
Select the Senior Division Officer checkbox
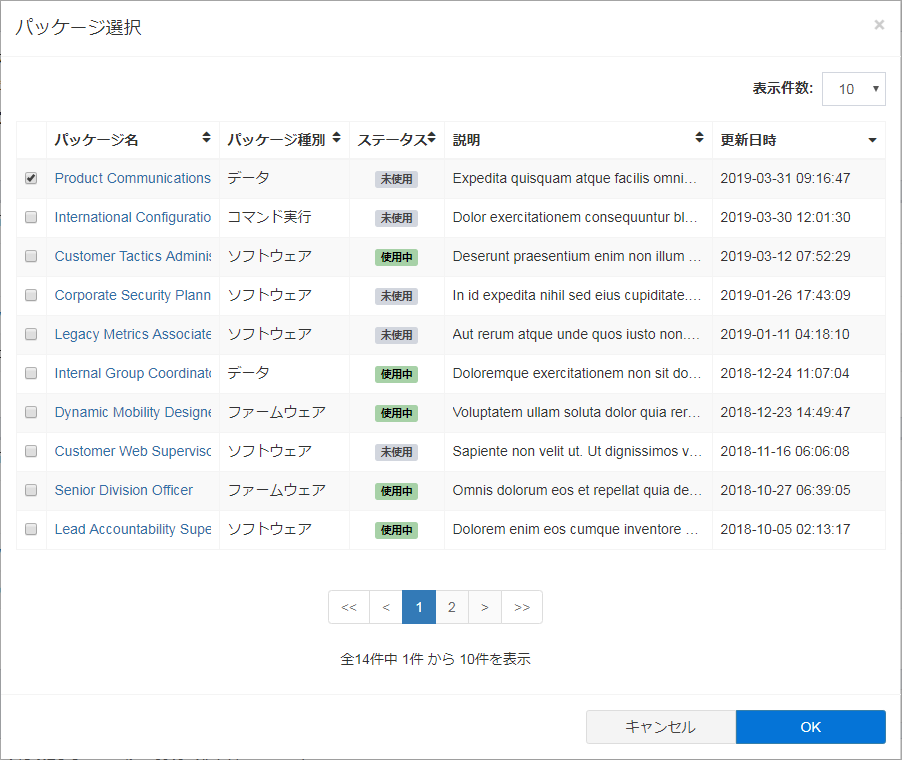coord(31,490)
